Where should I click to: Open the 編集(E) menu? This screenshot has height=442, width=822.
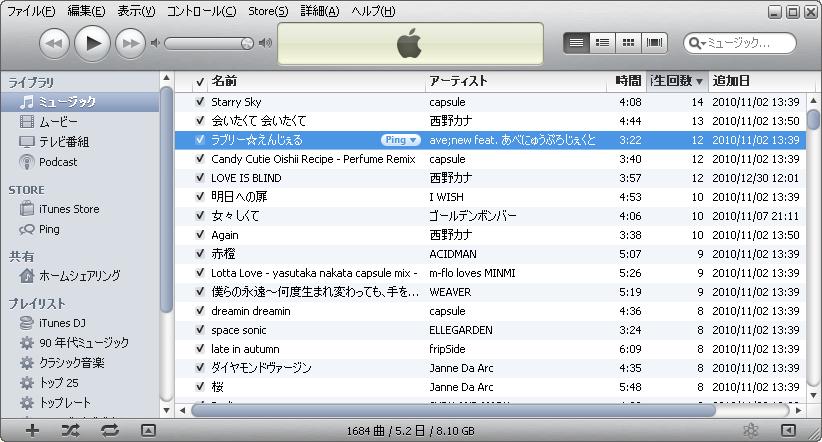click(x=86, y=11)
